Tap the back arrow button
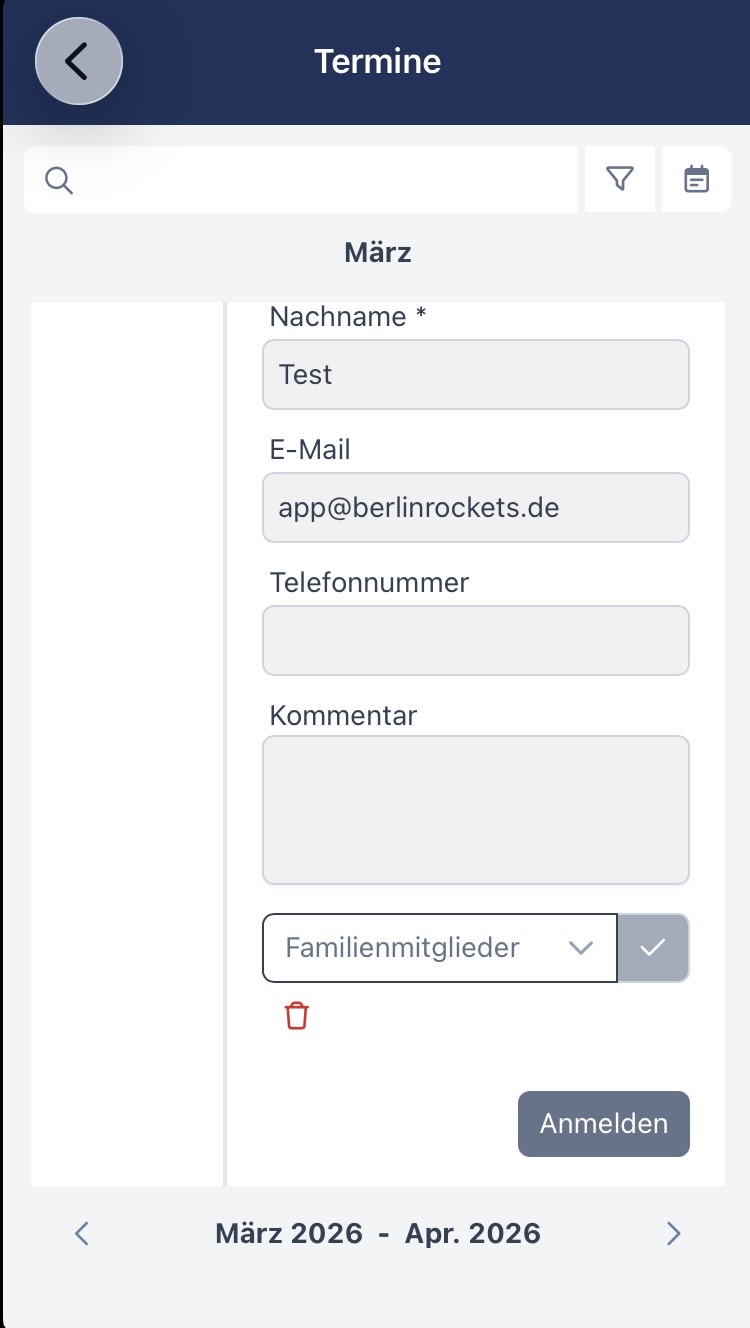This screenshot has width=750, height=1328. point(78,62)
